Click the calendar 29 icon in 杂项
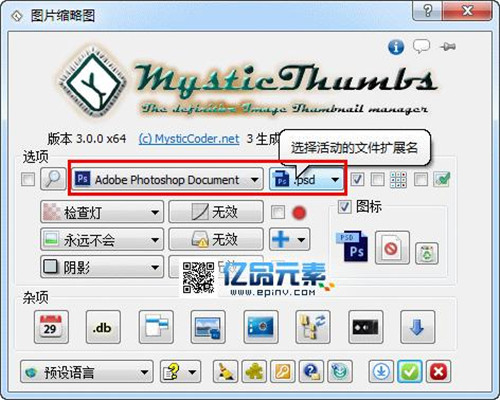 pos(51,327)
